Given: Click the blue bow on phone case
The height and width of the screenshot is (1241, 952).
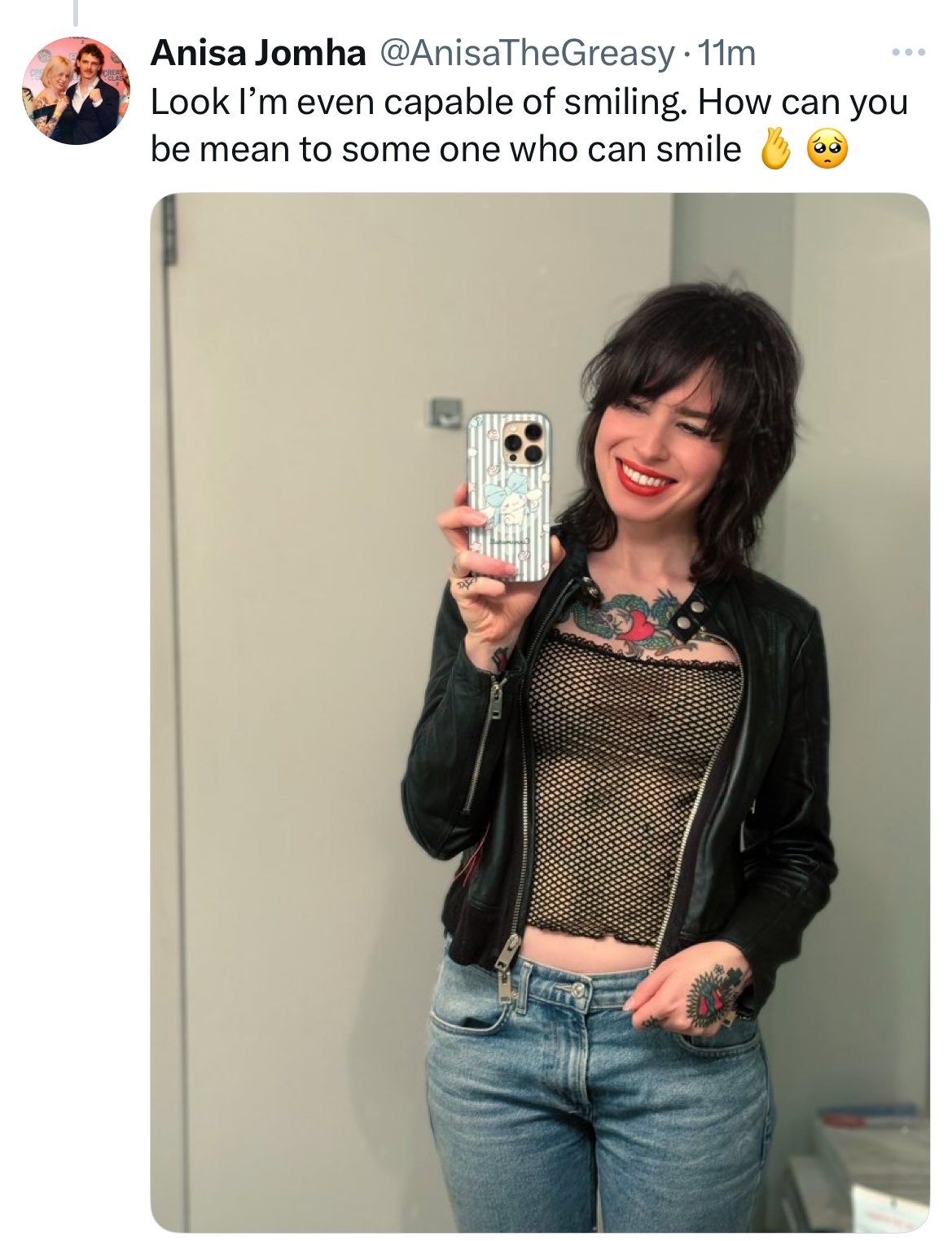Looking at the screenshot, I should pos(502,494).
